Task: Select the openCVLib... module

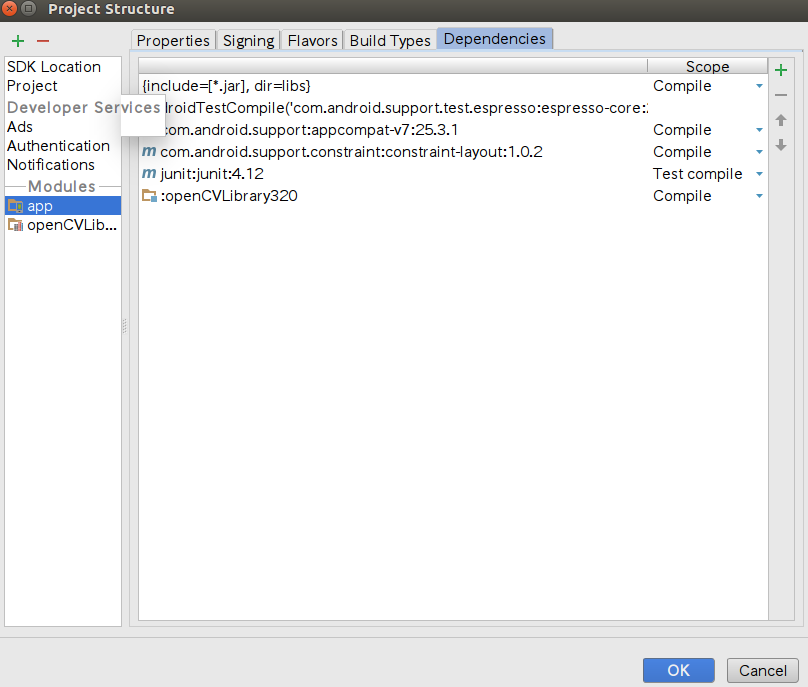Action: pos(63,225)
